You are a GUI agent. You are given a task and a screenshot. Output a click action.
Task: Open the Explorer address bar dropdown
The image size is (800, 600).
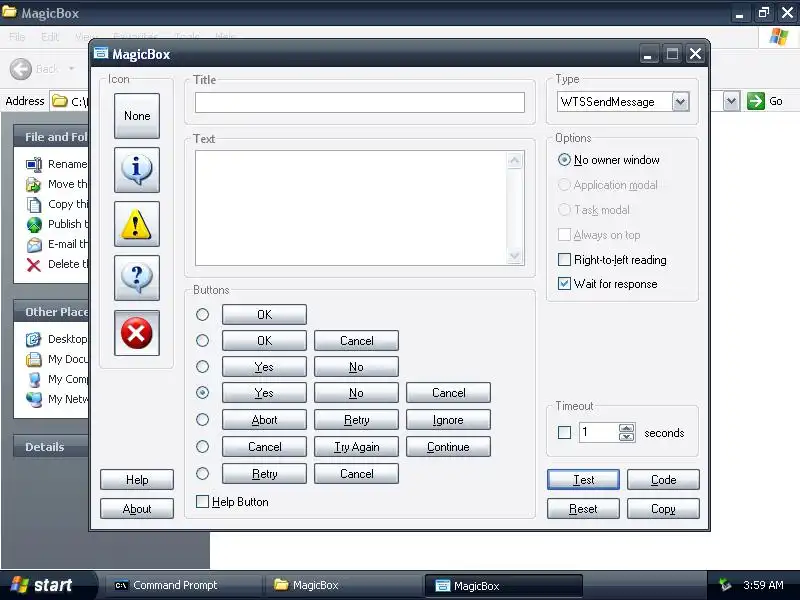pos(731,101)
